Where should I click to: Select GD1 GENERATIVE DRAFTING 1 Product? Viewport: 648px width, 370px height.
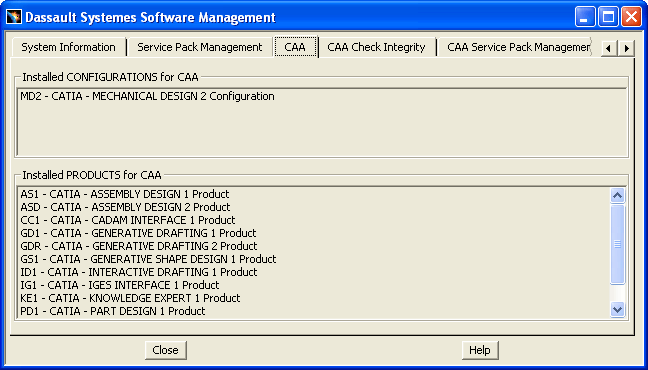point(138,233)
